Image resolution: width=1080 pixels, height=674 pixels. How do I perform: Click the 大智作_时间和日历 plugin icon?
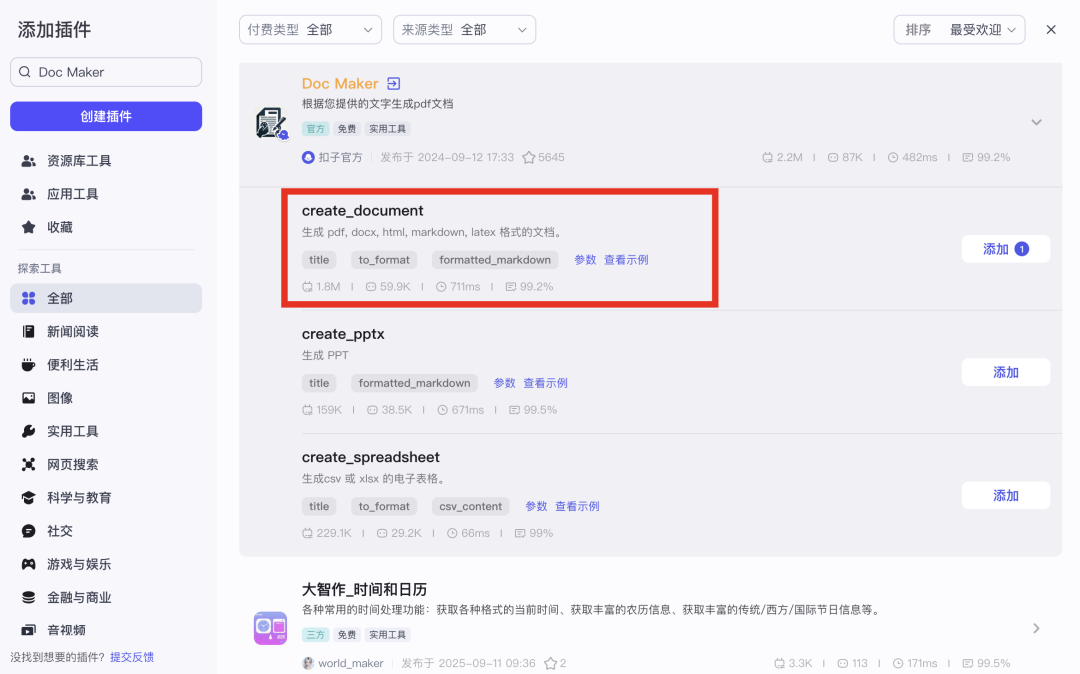[x=270, y=628]
